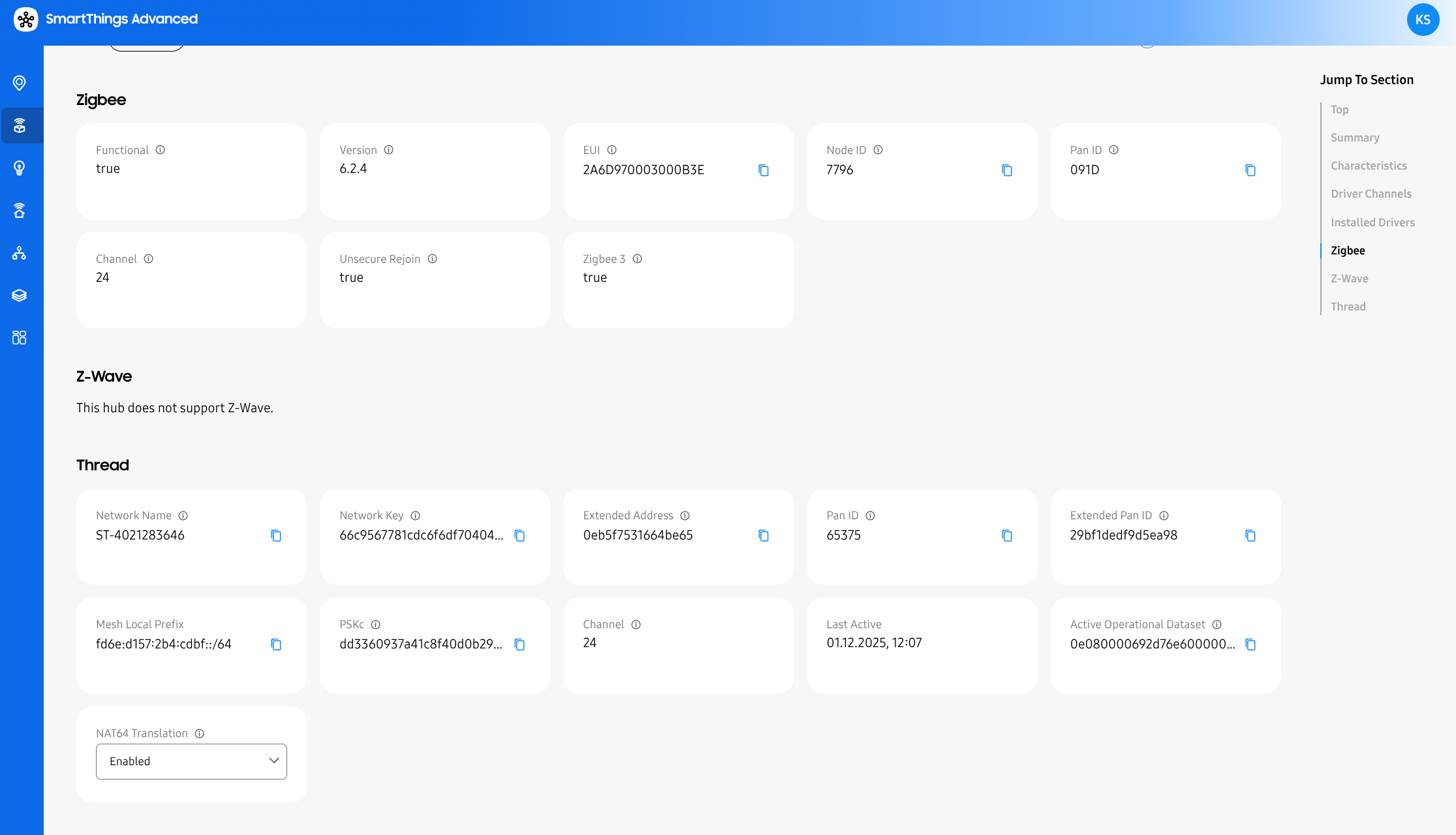Open the KS user profile menu
The height and width of the screenshot is (835, 1456).
pyautogui.click(x=1423, y=20)
